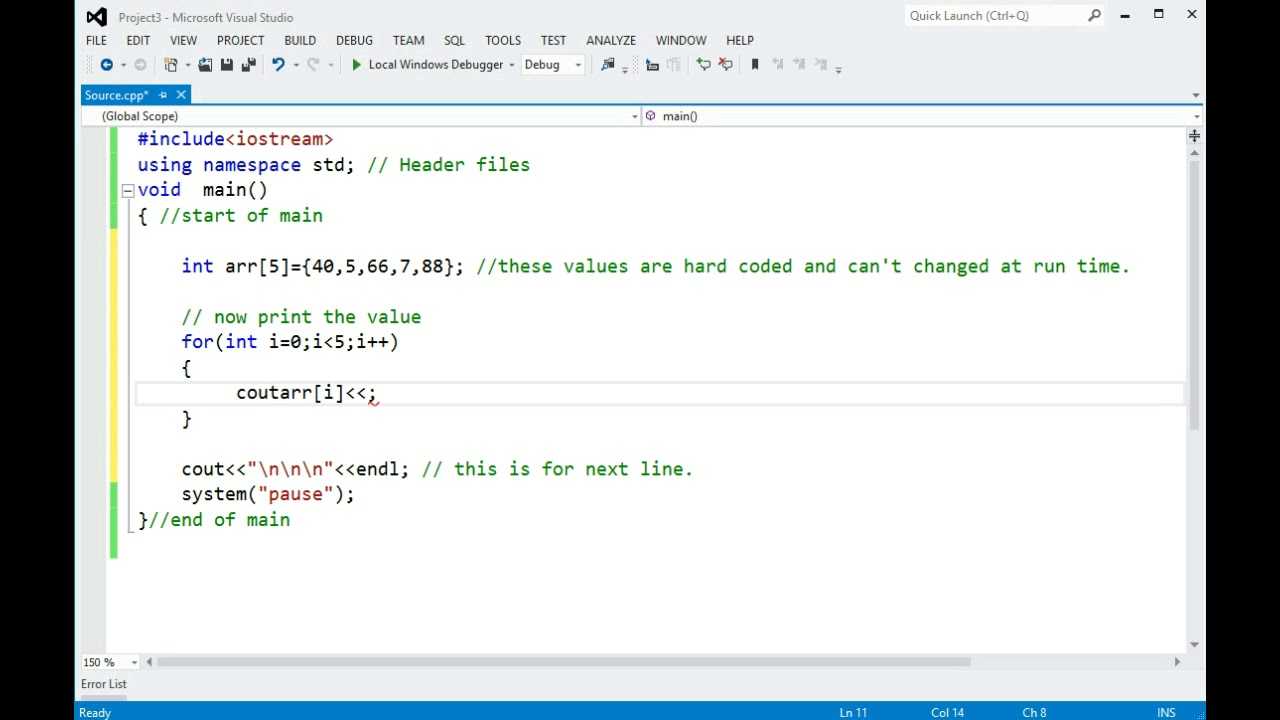Open the BUILD menu
The height and width of the screenshot is (720, 1280).
click(300, 40)
